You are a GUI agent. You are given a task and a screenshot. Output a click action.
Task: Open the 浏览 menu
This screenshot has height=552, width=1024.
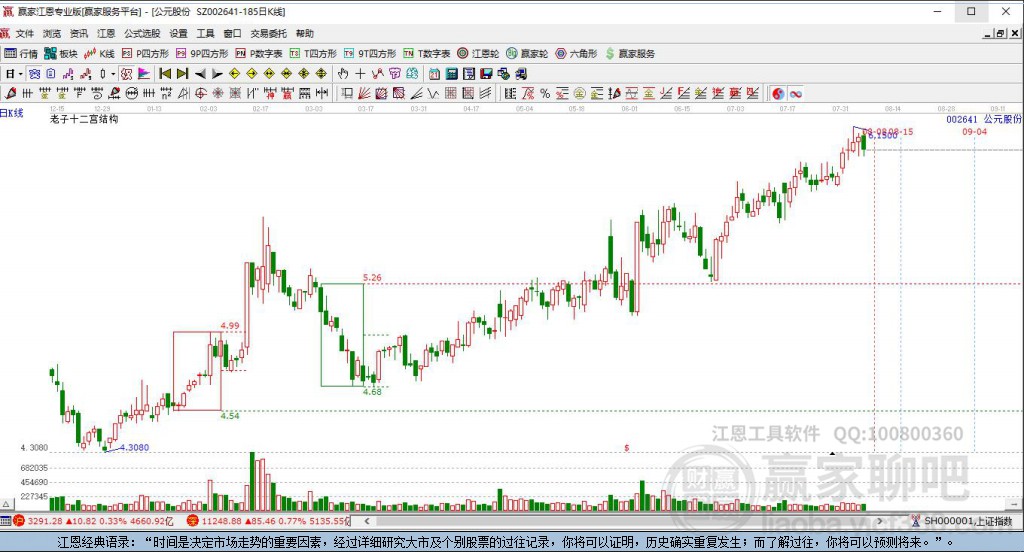[52, 33]
